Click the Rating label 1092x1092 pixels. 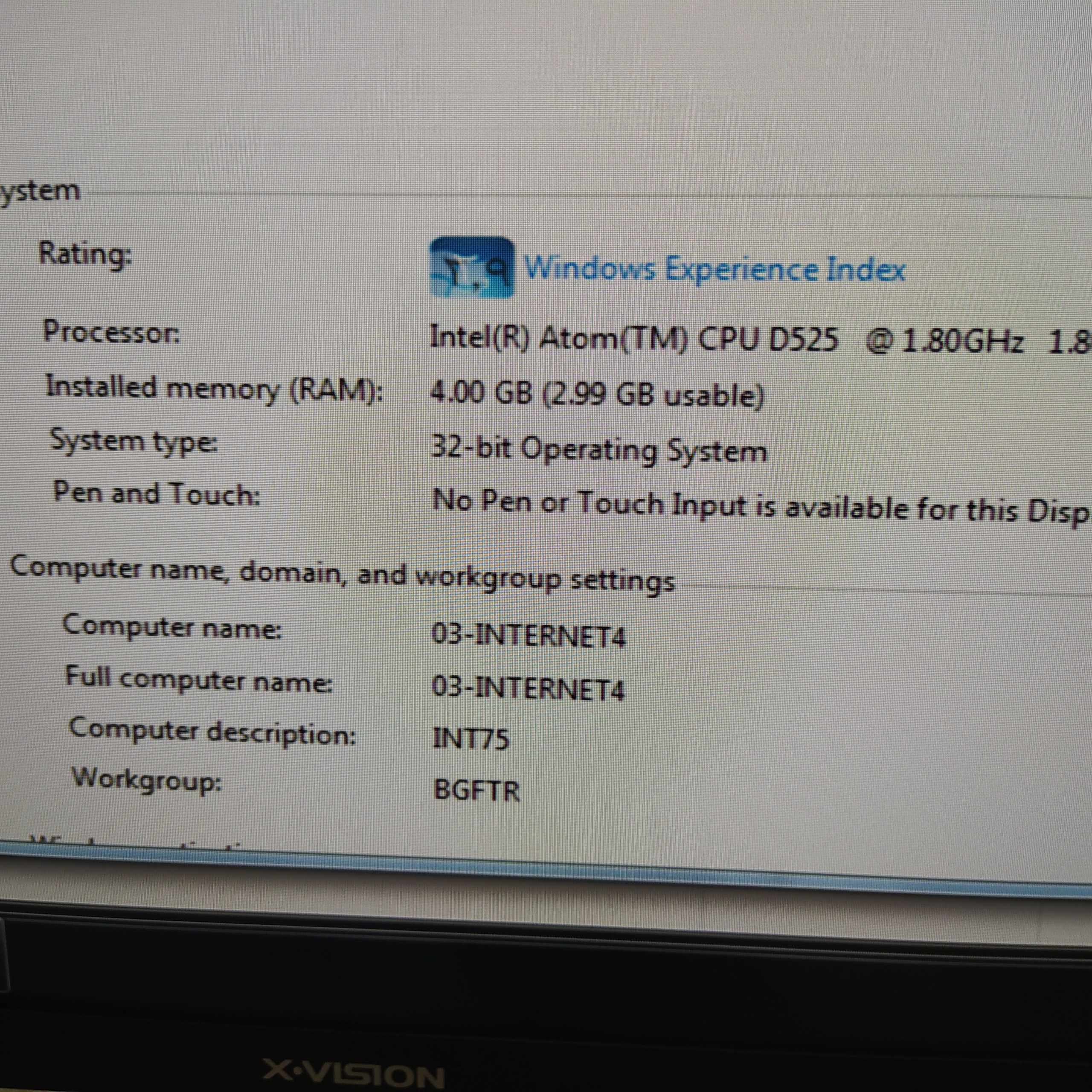[85, 254]
